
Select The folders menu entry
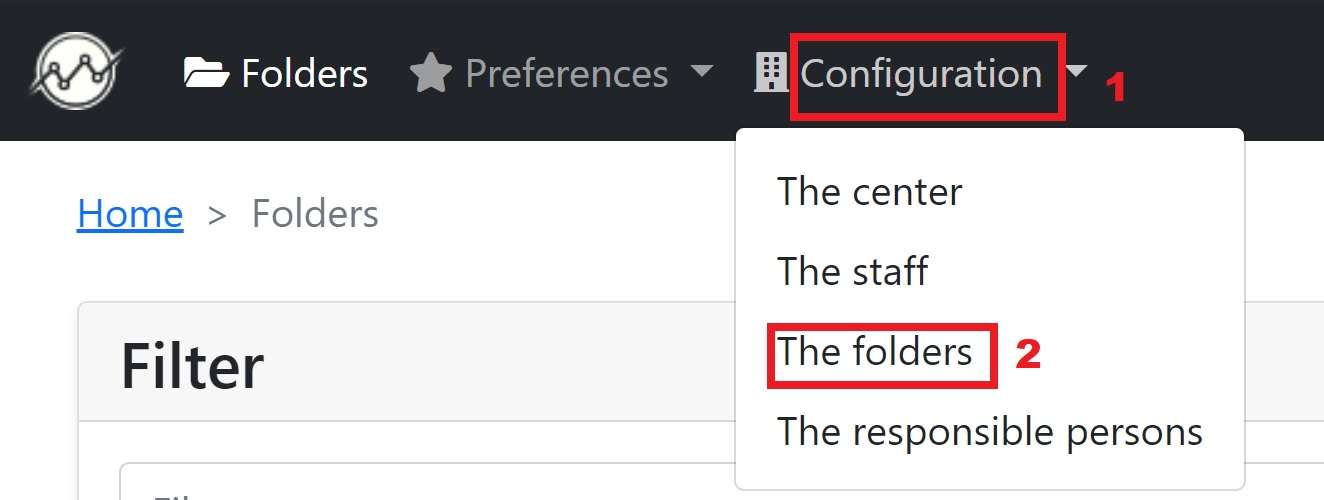click(874, 351)
